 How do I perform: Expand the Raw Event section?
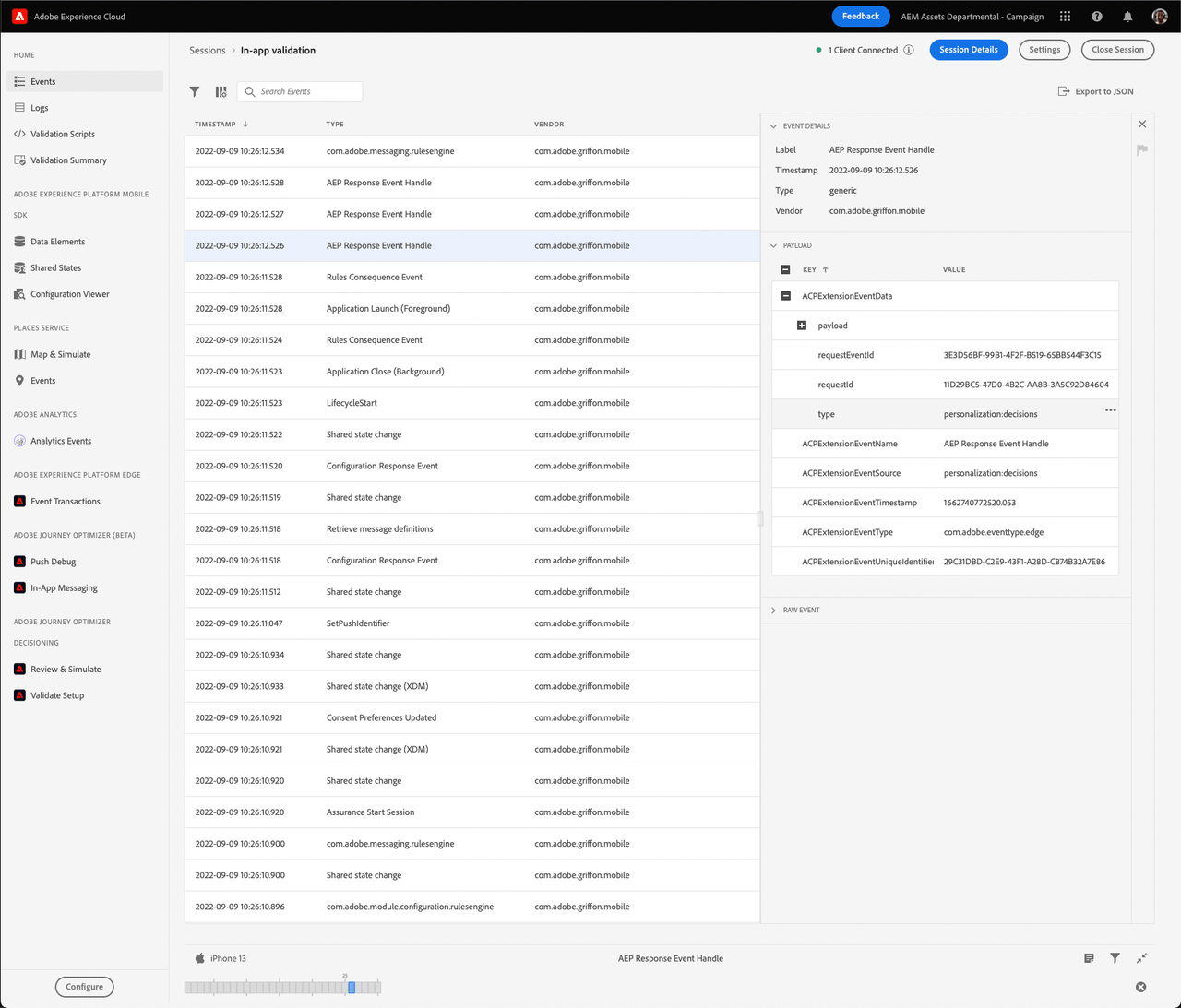(774, 611)
